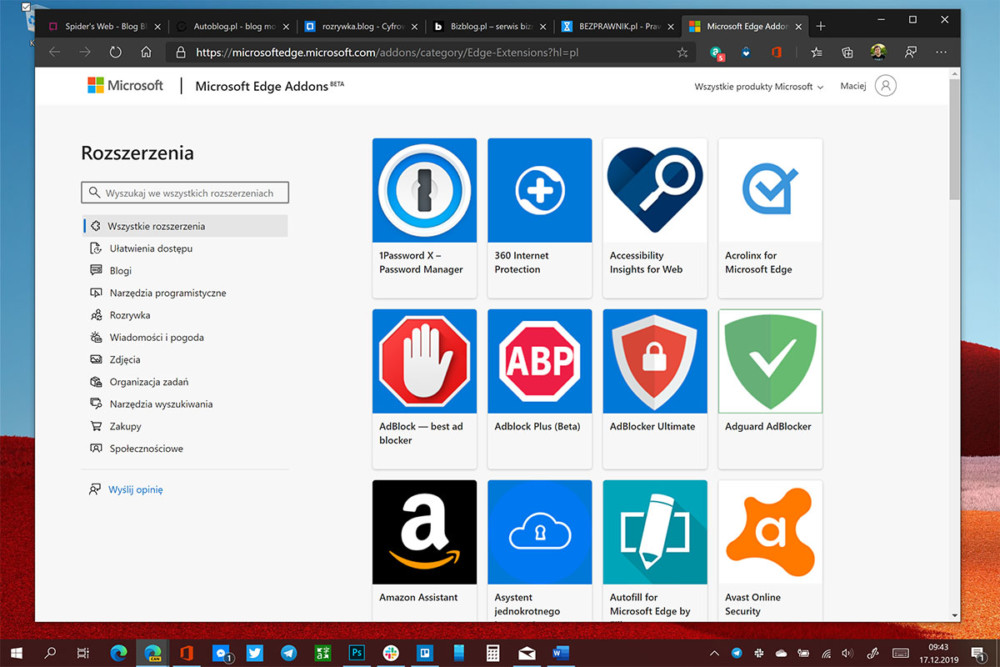The height and width of the screenshot is (667, 1000).
Task: Switch to rozrywka.blog tab
Action: [x=362, y=26]
